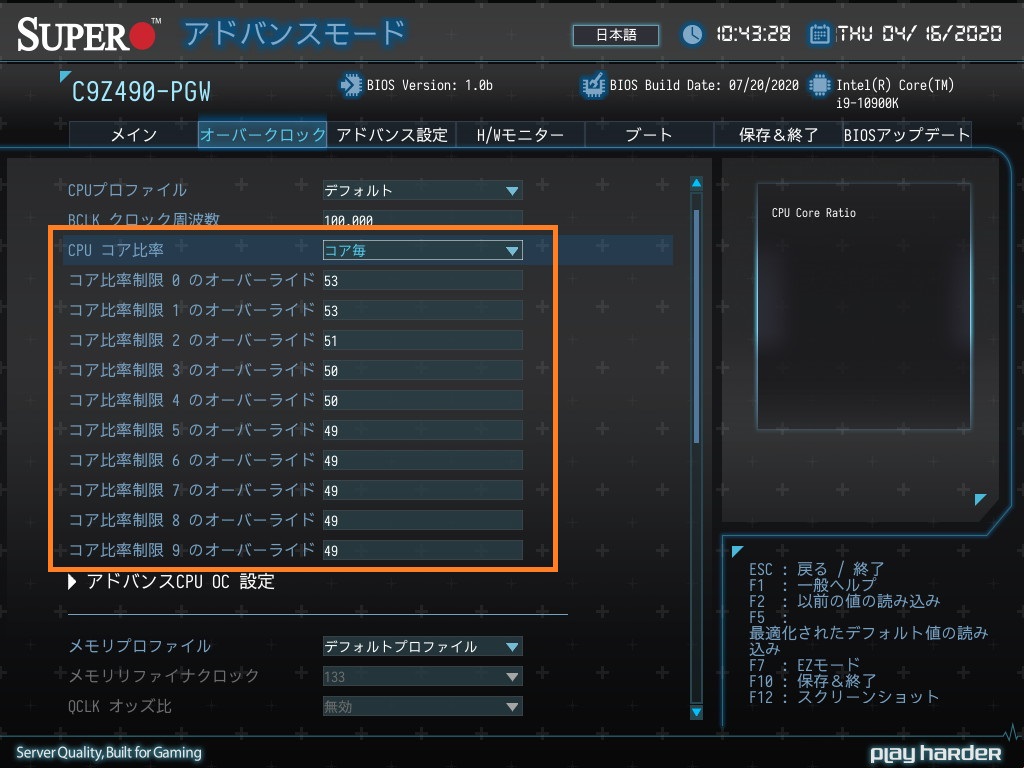Edit the core ratio limit 0 override field
1024x768 pixels.
tap(423, 281)
